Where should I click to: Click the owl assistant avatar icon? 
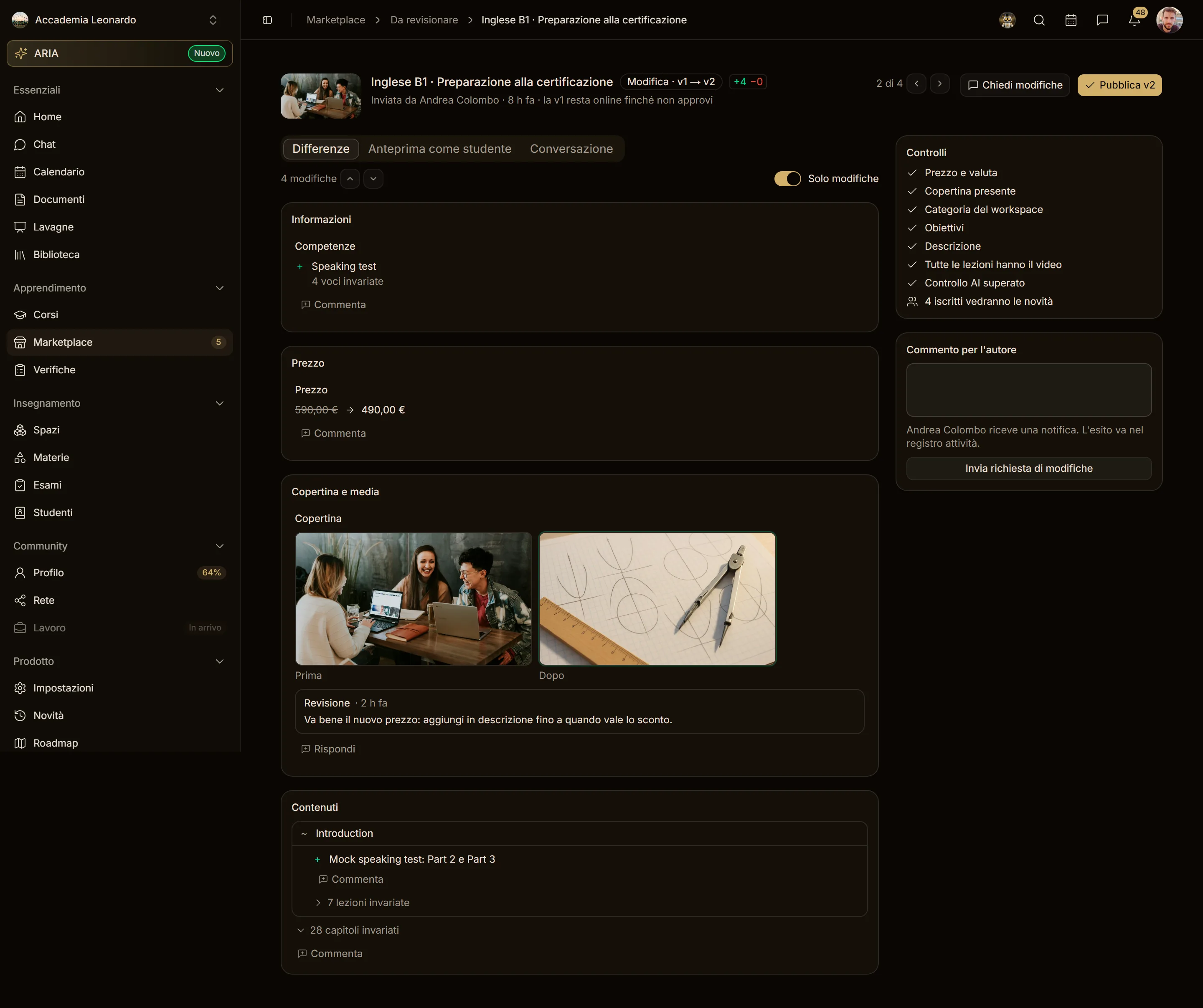click(1007, 20)
